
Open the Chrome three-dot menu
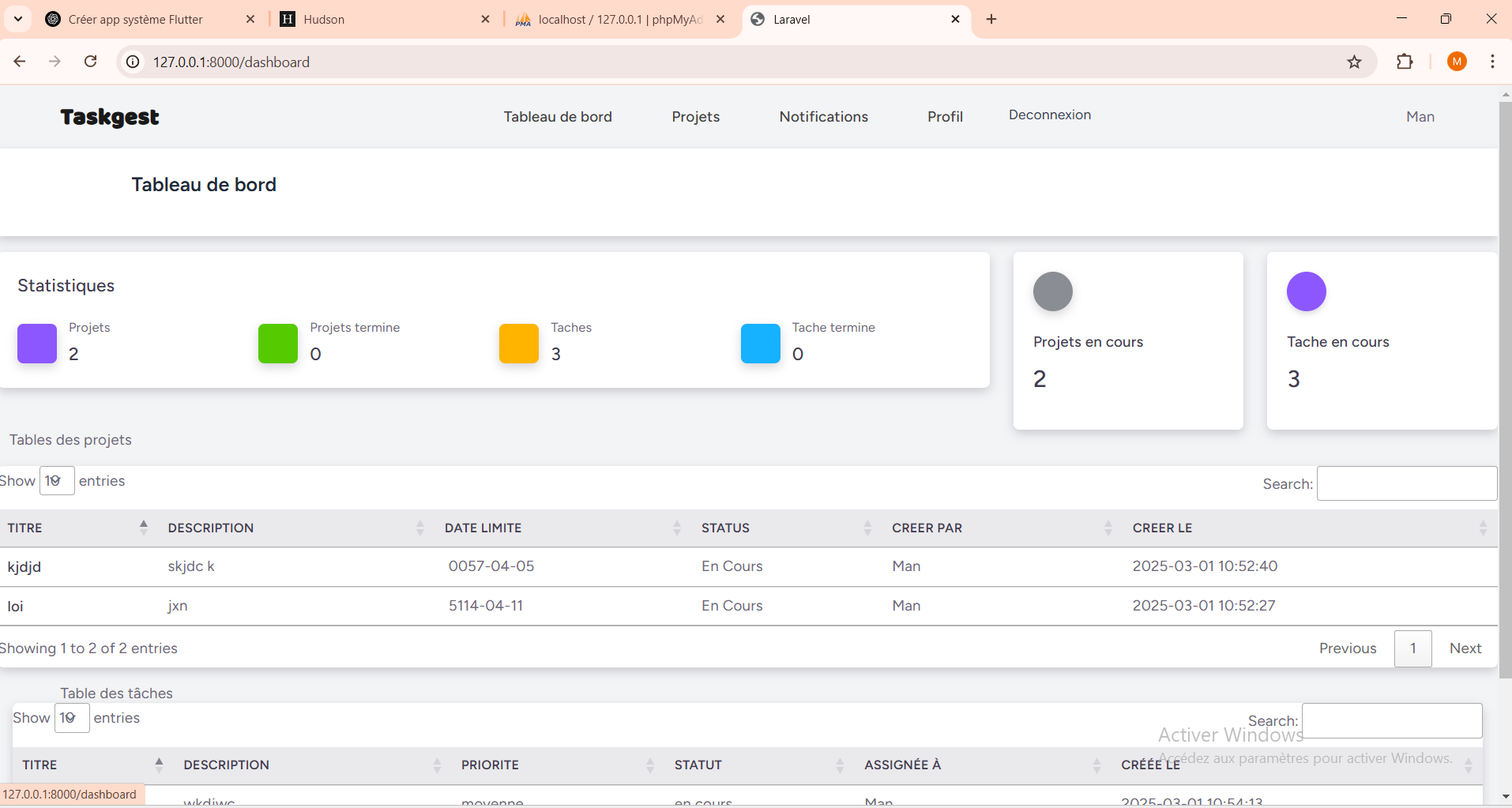click(x=1492, y=62)
